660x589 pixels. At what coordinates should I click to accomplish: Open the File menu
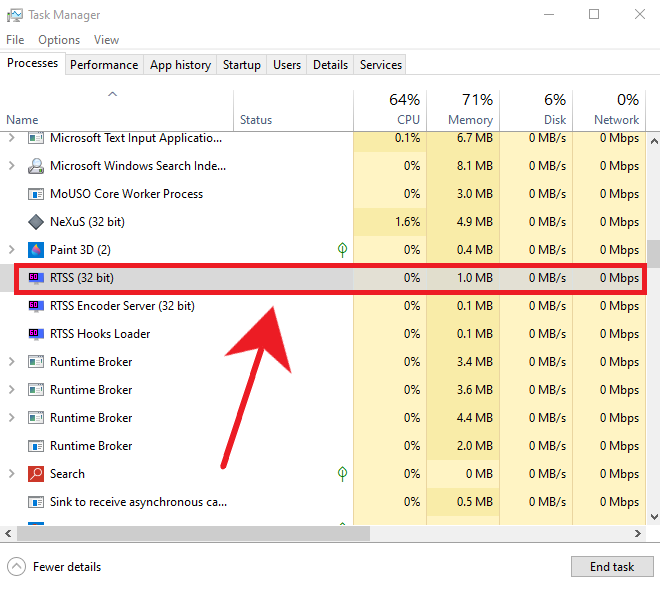(15, 40)
